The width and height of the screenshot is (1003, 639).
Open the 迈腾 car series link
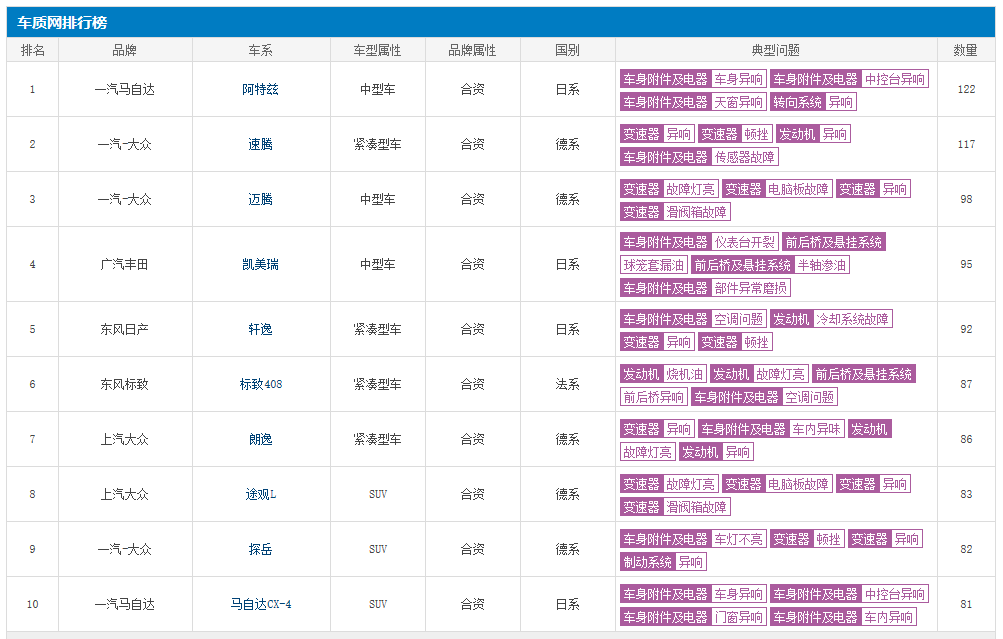[x=260, y=200]
